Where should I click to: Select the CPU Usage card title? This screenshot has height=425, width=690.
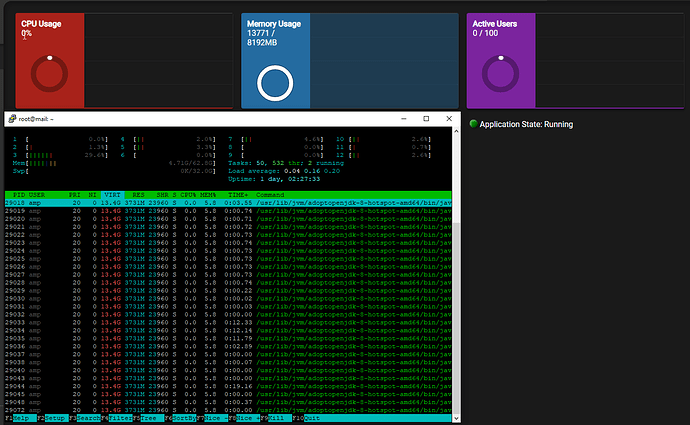pos(41,24)
